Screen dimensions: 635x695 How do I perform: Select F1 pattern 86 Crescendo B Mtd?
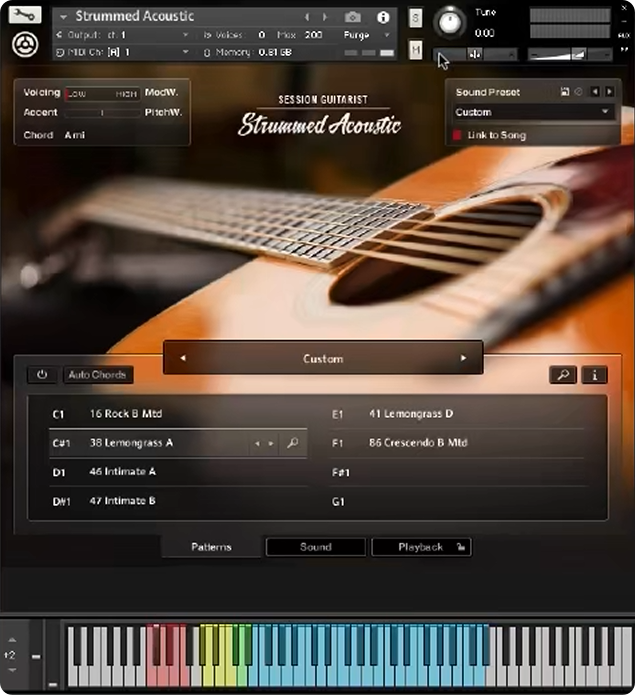(x=458, y=443)
